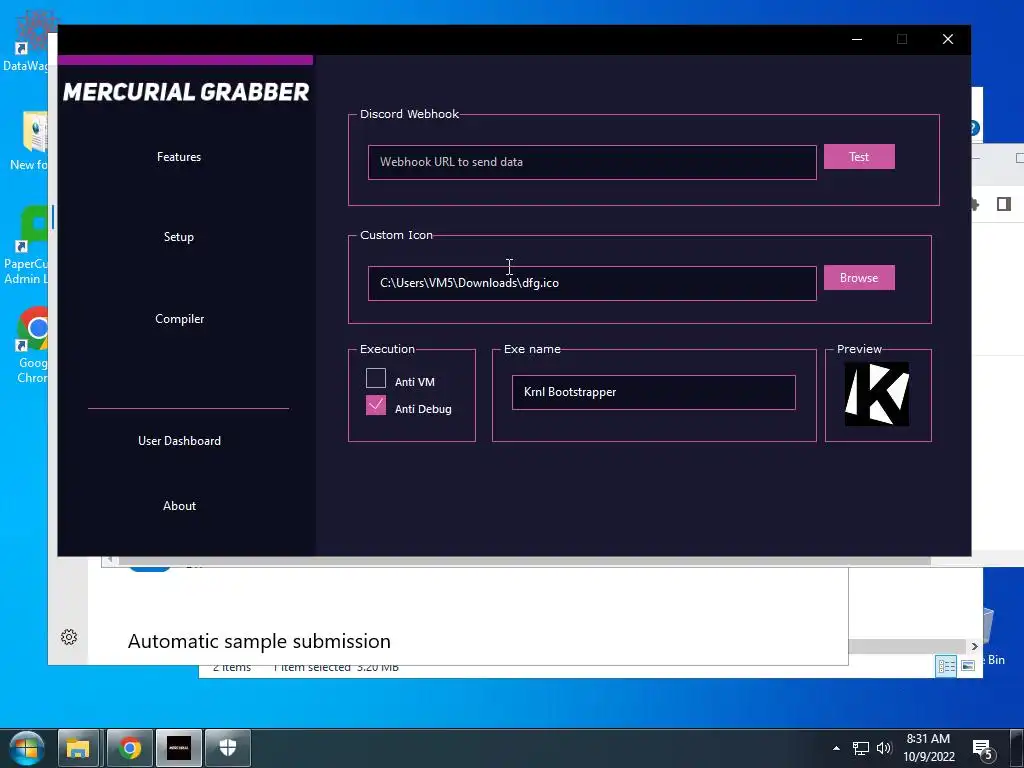
Task: Show hidden system tray icons
Action: pyautogui.click(x=836, y=748)
